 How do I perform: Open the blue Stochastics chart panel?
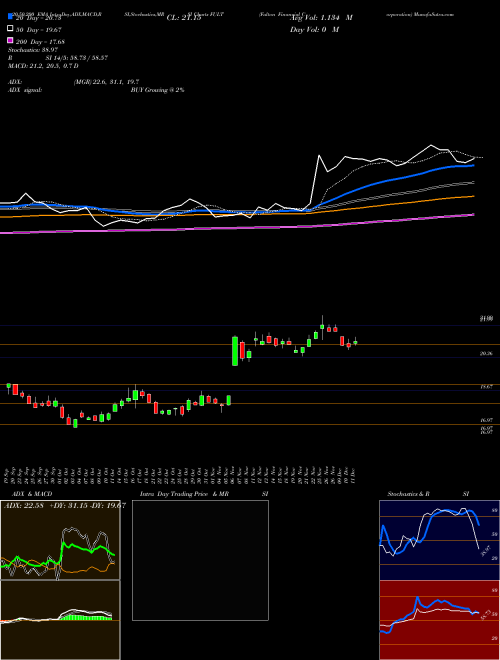(439, 540)
